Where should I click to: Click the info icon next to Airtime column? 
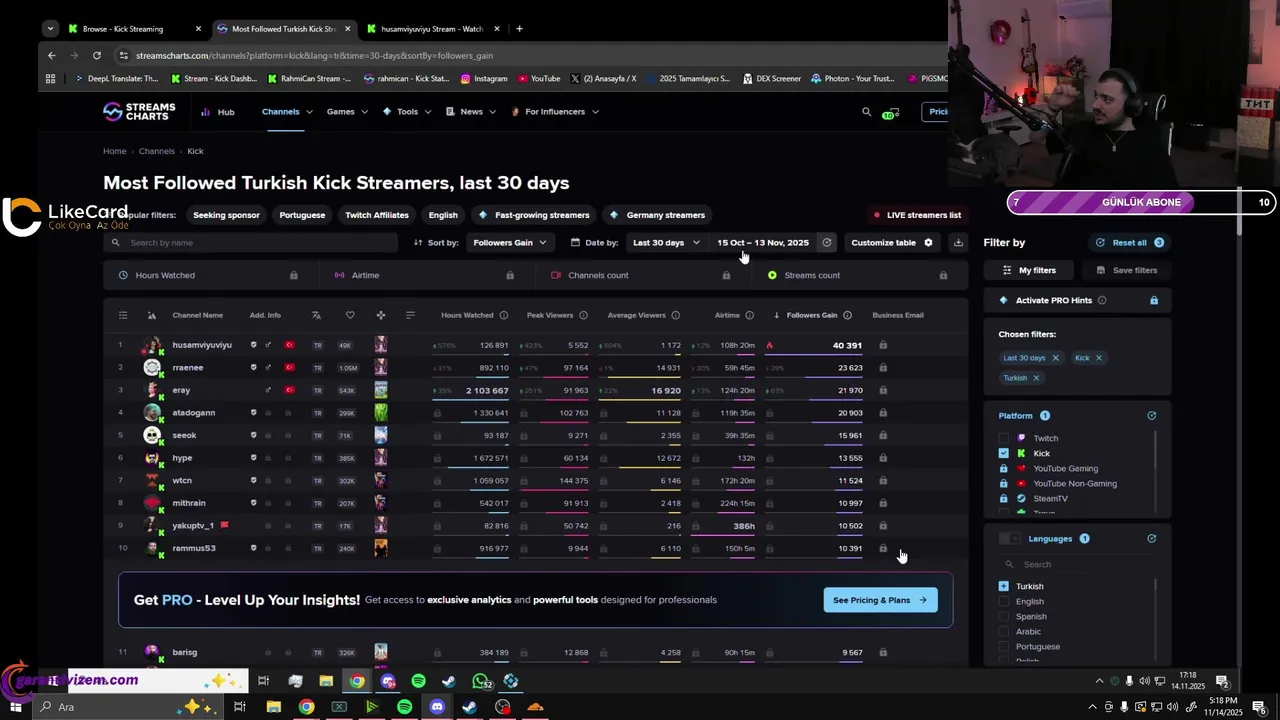pos(749,315)
